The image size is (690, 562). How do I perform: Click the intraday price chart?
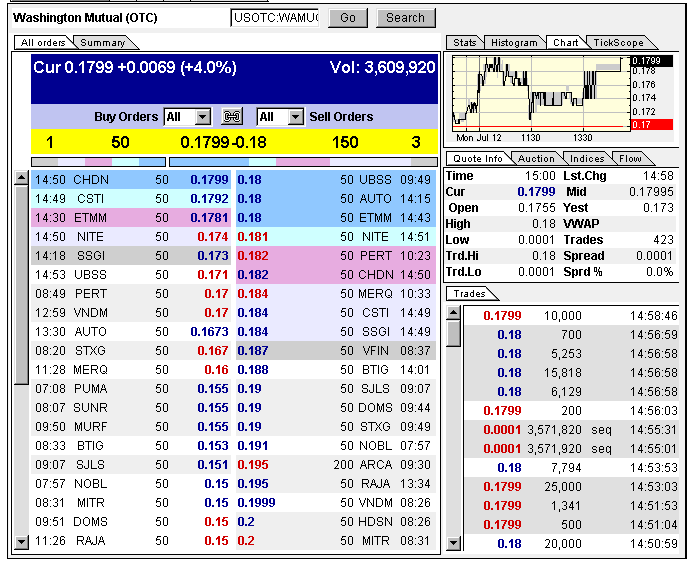click(538, 92)
